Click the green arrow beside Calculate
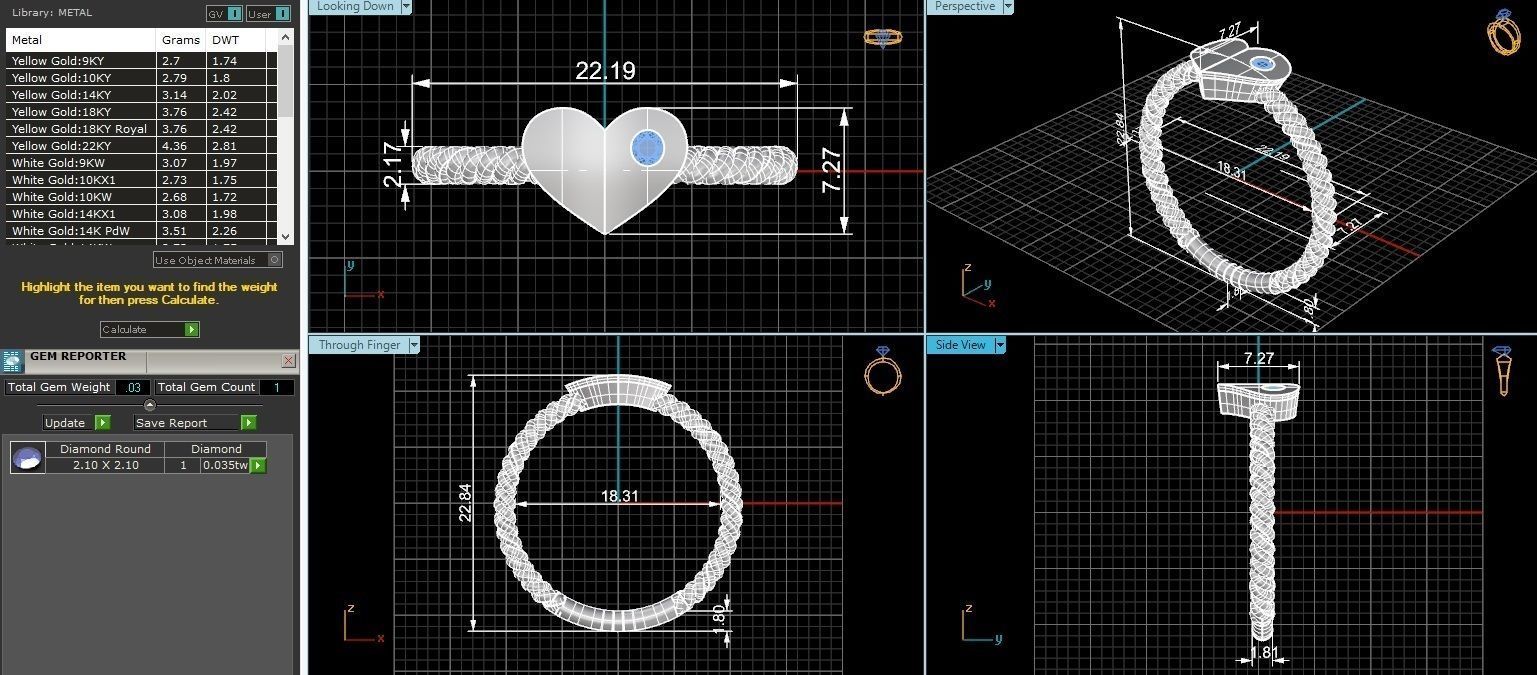Image resolution: width=1537 pixels, height=675 pixels. coord(191,329)
